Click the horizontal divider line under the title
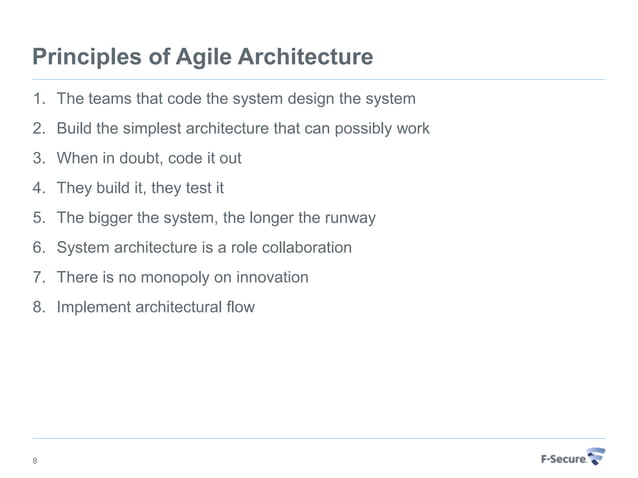638x478 pixels. click(319, 79)
